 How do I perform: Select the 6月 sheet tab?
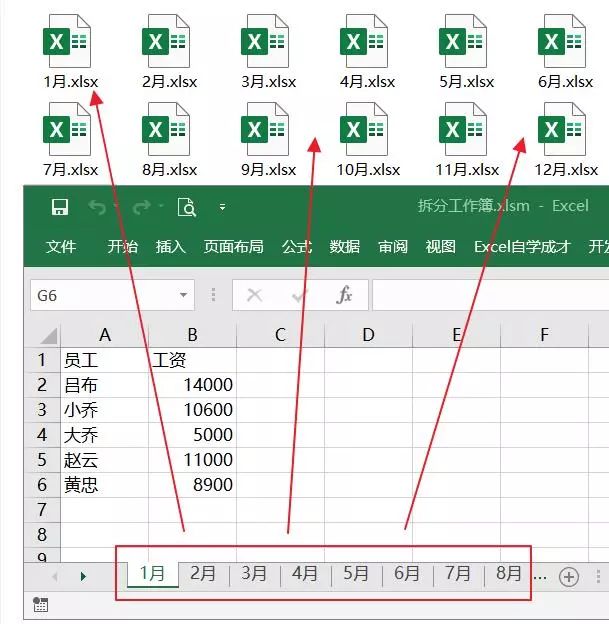pyautogui.click(x=407, y=574)
